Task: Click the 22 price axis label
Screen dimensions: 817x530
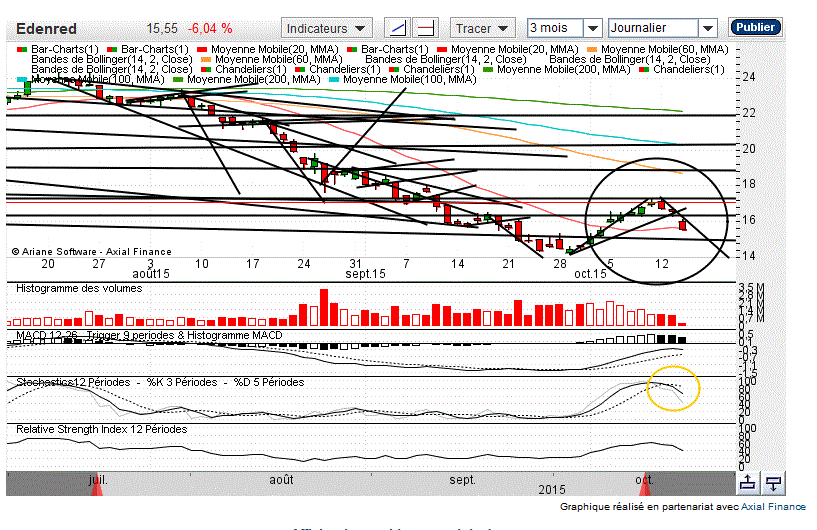Action: tap(749, 113)
